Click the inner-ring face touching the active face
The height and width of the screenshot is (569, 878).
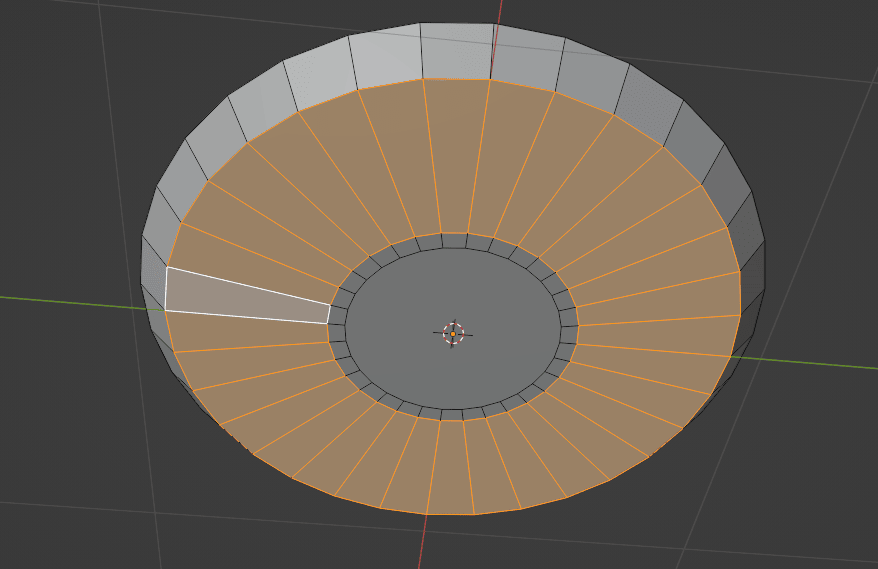point(337,315)
